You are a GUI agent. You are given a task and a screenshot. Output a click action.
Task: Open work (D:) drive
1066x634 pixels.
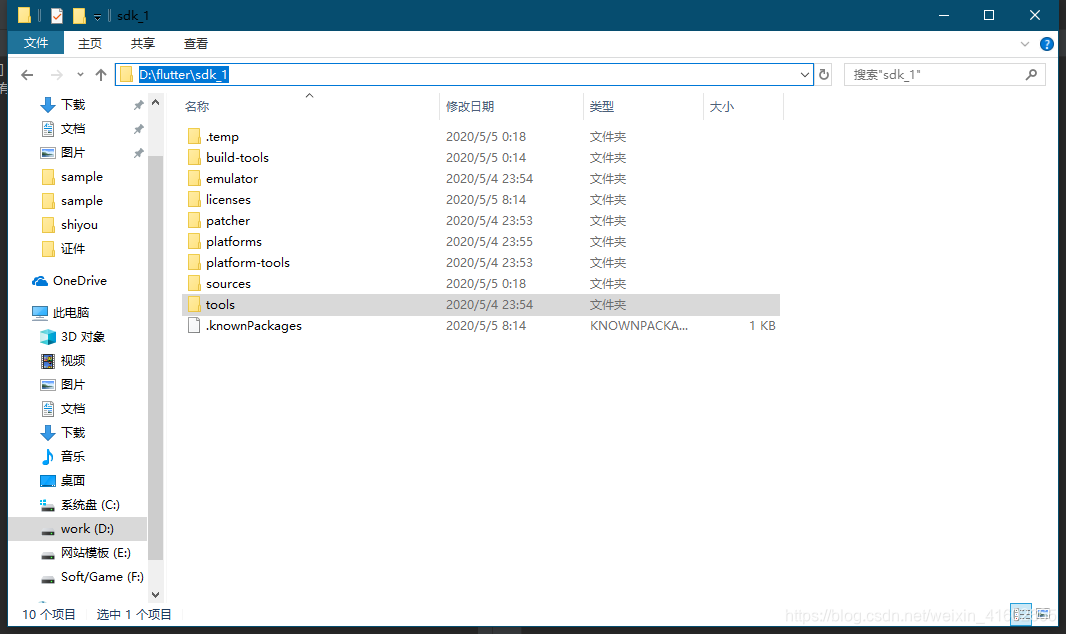point(87,529)
